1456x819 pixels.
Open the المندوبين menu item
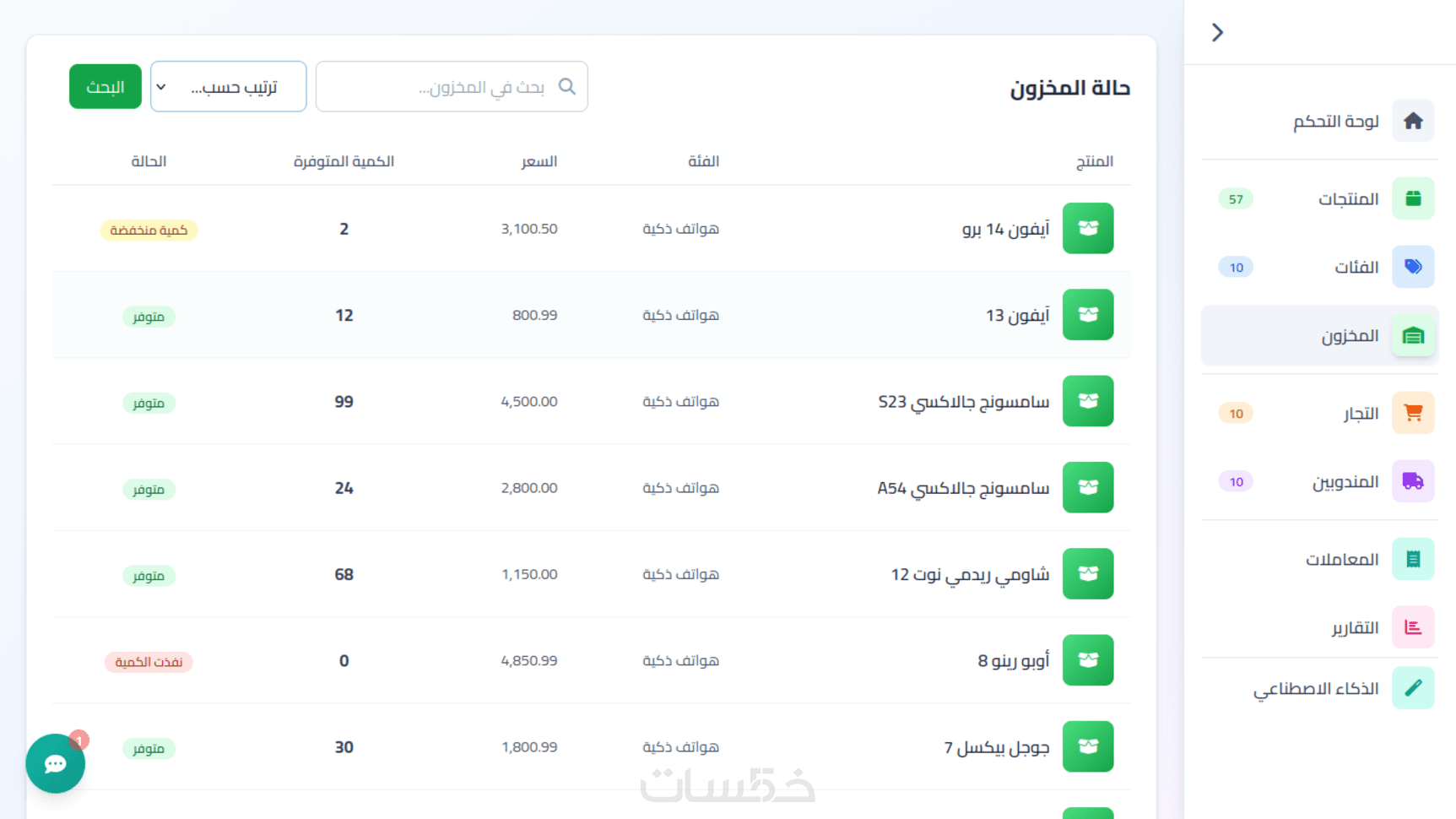click(1320, 481)
